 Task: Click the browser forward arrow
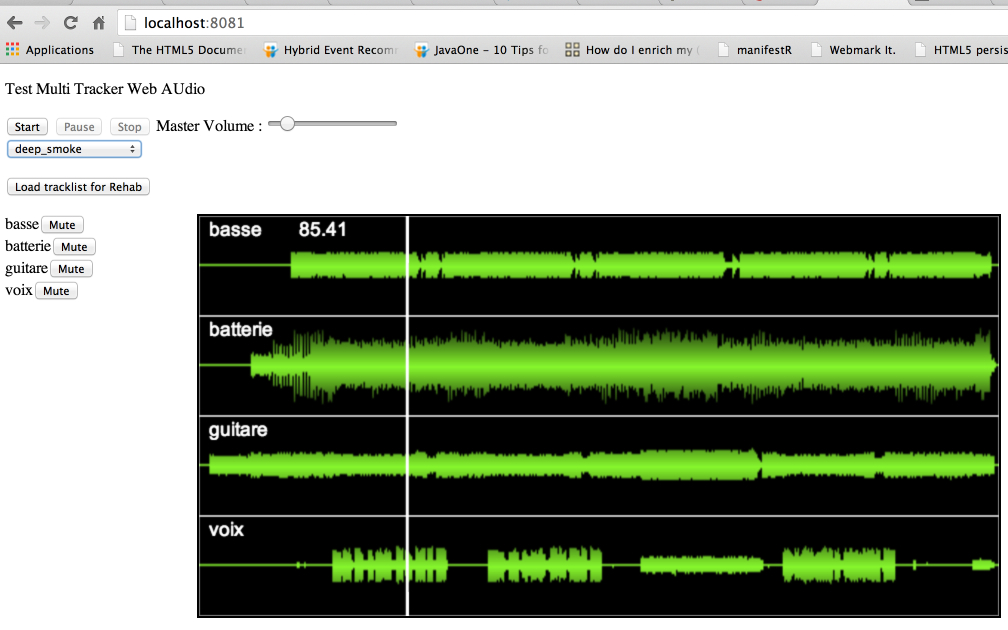[42, 23]
